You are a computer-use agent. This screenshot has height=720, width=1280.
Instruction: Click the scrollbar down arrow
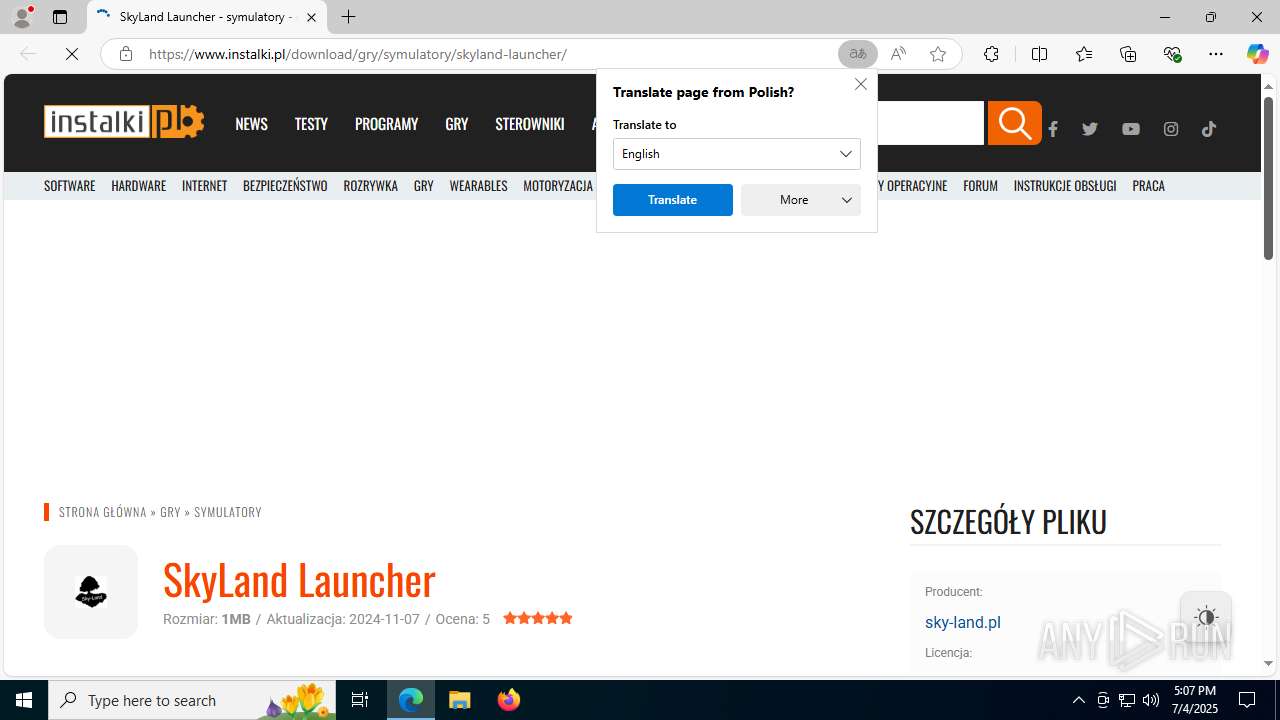click(x=1268, y=663)
